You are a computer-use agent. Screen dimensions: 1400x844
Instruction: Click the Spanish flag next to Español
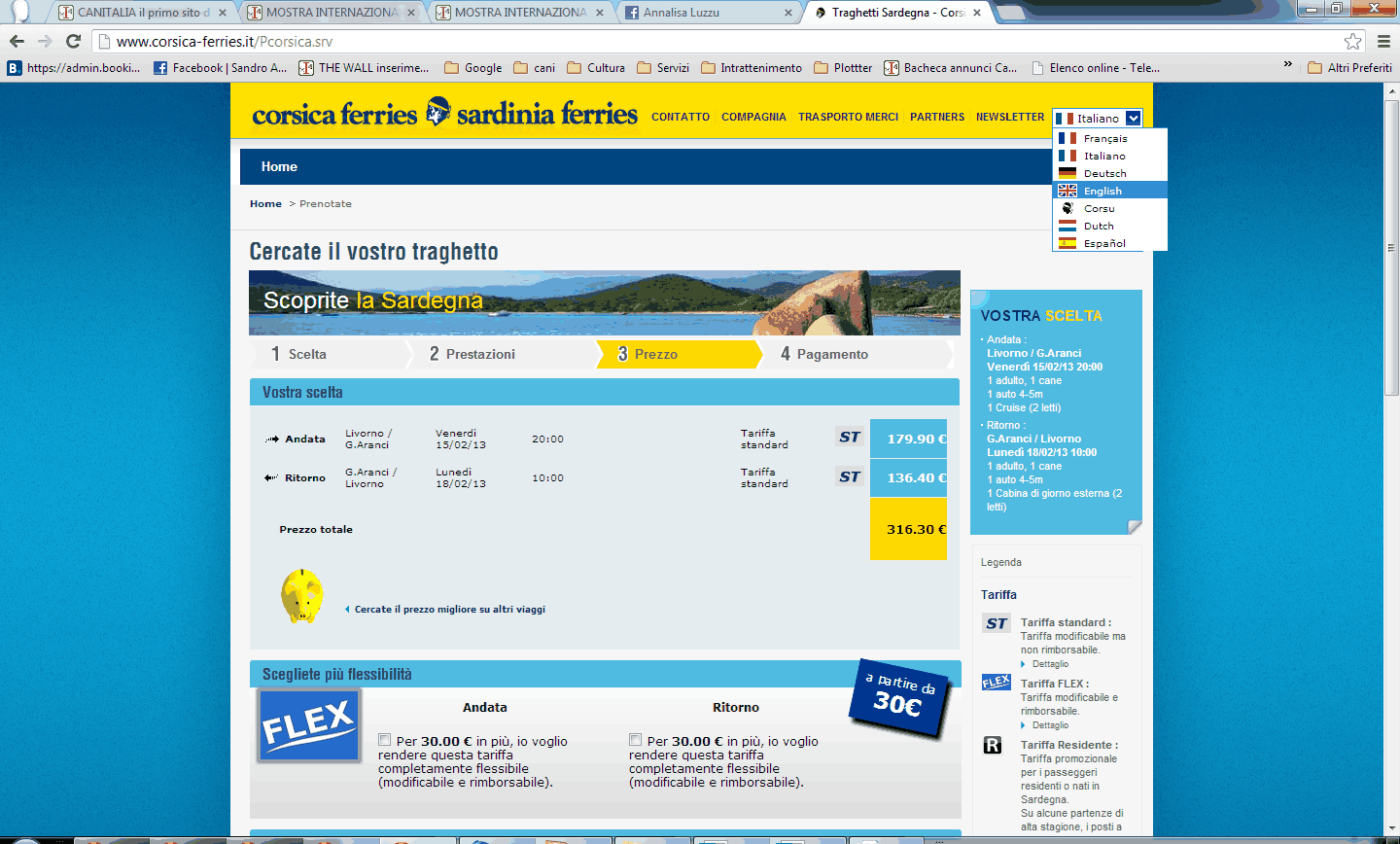point(1067,243)
